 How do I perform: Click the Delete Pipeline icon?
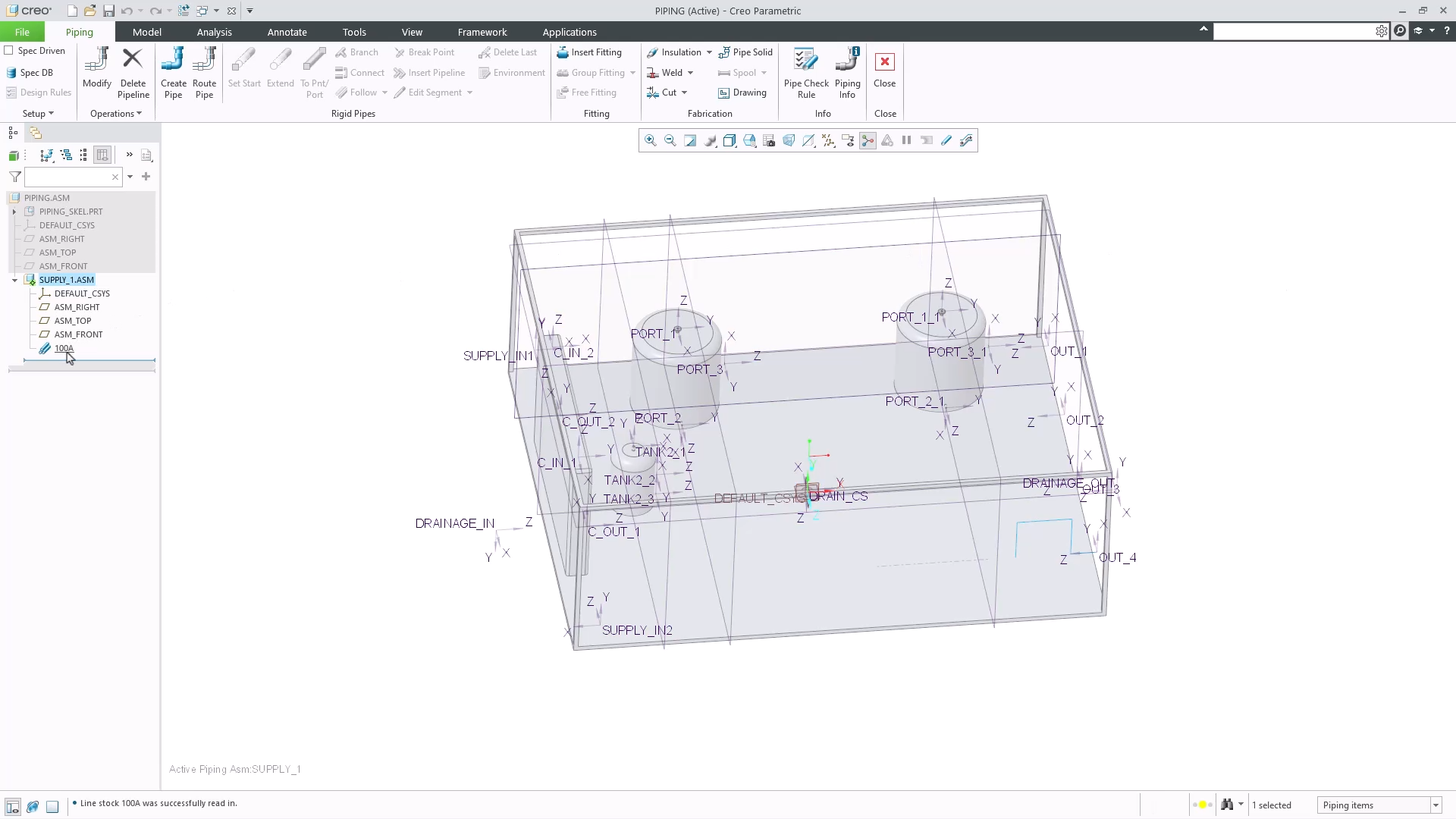pyautogui.click(x=133, y=73)
